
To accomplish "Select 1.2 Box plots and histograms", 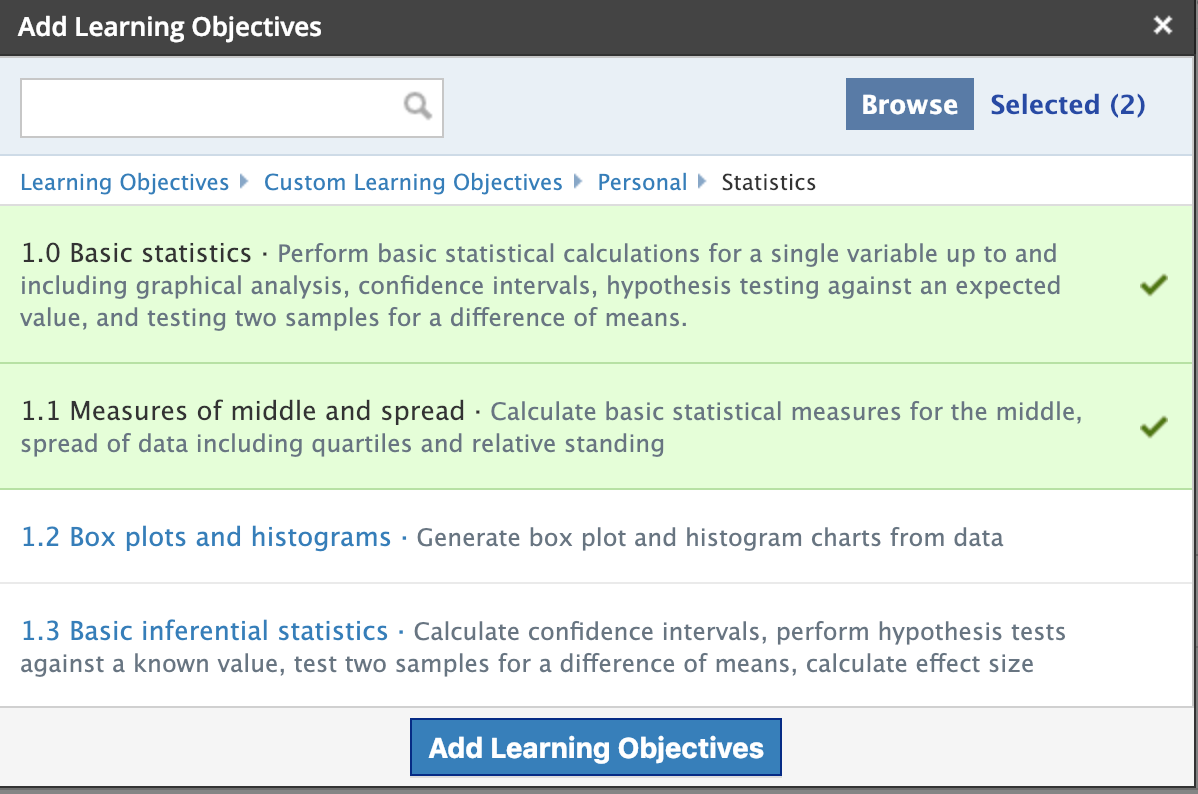I will pyautogui.click(x=206, y=537).
